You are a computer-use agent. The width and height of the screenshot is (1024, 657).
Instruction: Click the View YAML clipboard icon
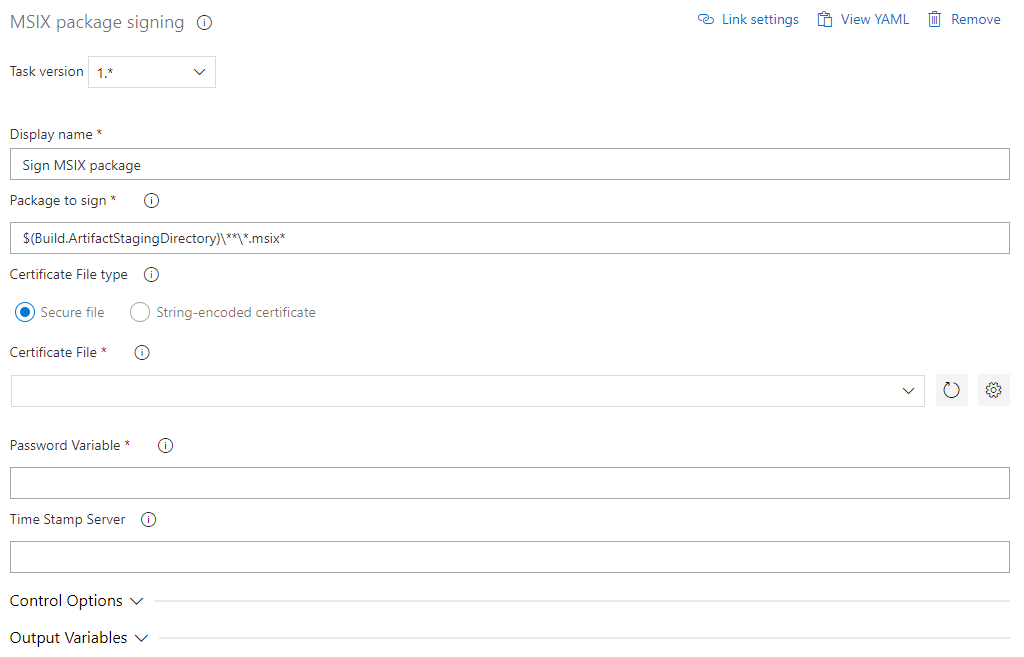825,20
